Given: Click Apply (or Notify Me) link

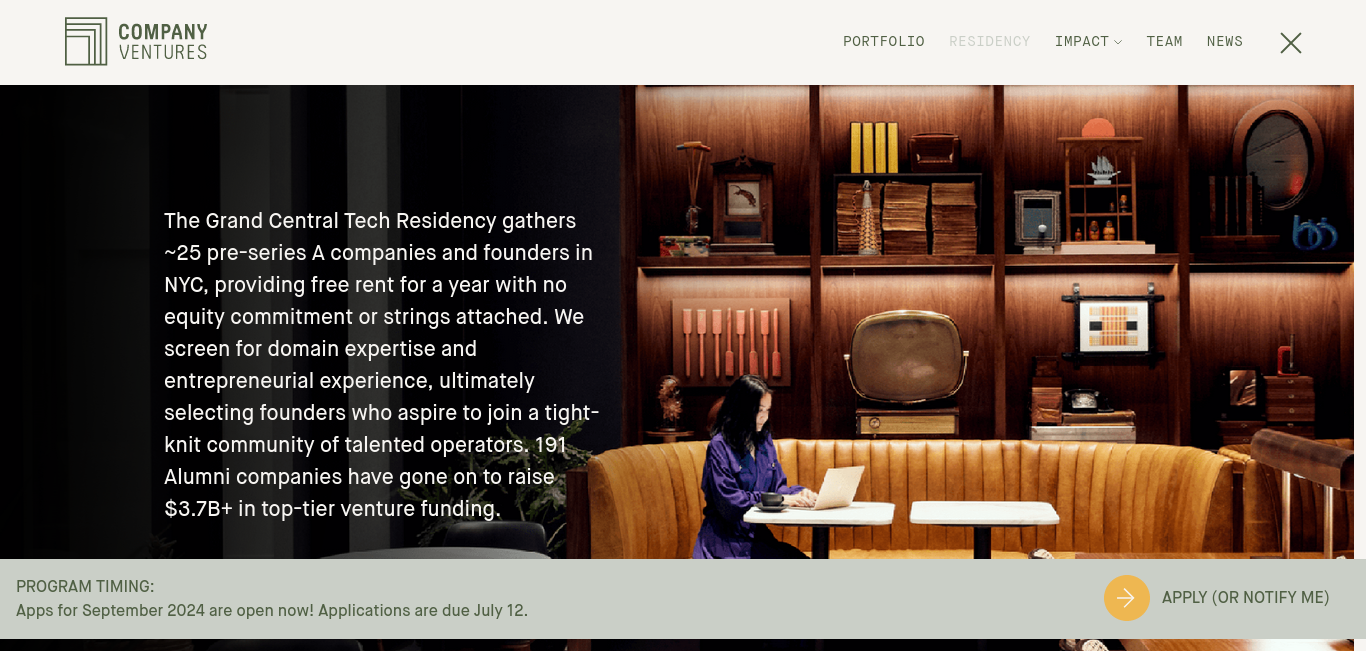Looking at the screenshot, I should coord(1245,598).
